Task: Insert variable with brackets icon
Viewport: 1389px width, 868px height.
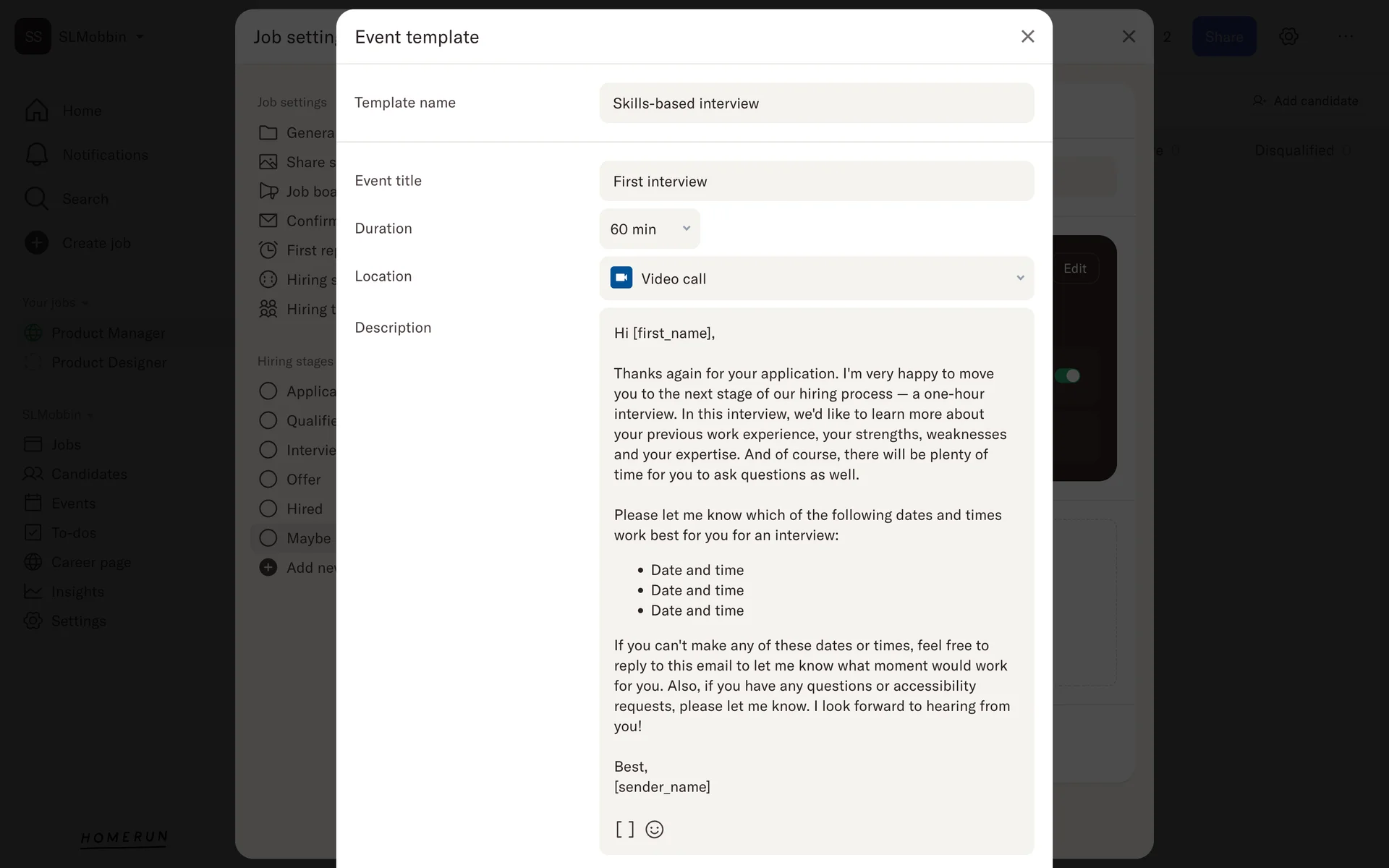Action: pos(624,829)
